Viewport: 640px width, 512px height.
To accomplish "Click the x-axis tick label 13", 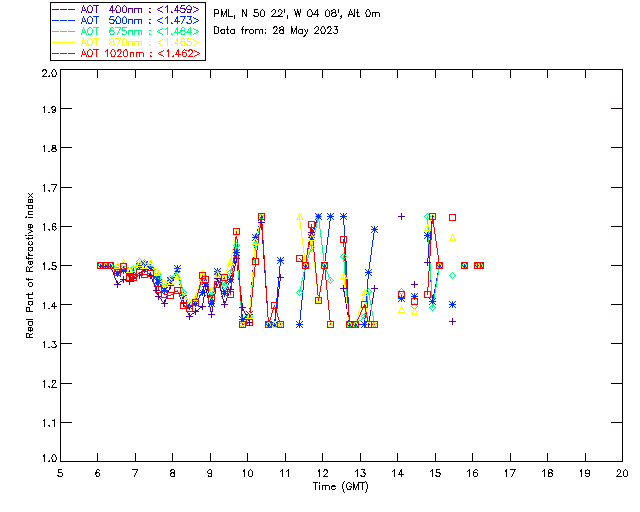I will click(x=360, y=473).
